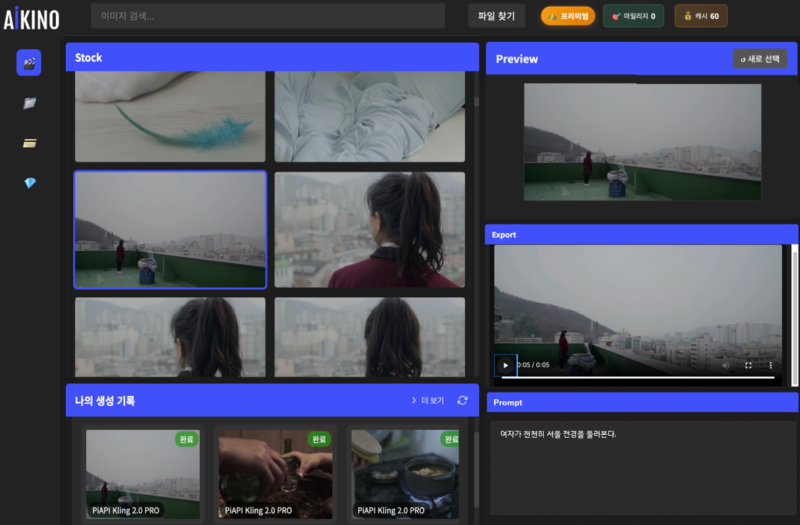Image resolution: width=800 pixels, height=525 pixels.
Task: Open the 캐시 60 balance badge
Action: [x=701, y=16]
